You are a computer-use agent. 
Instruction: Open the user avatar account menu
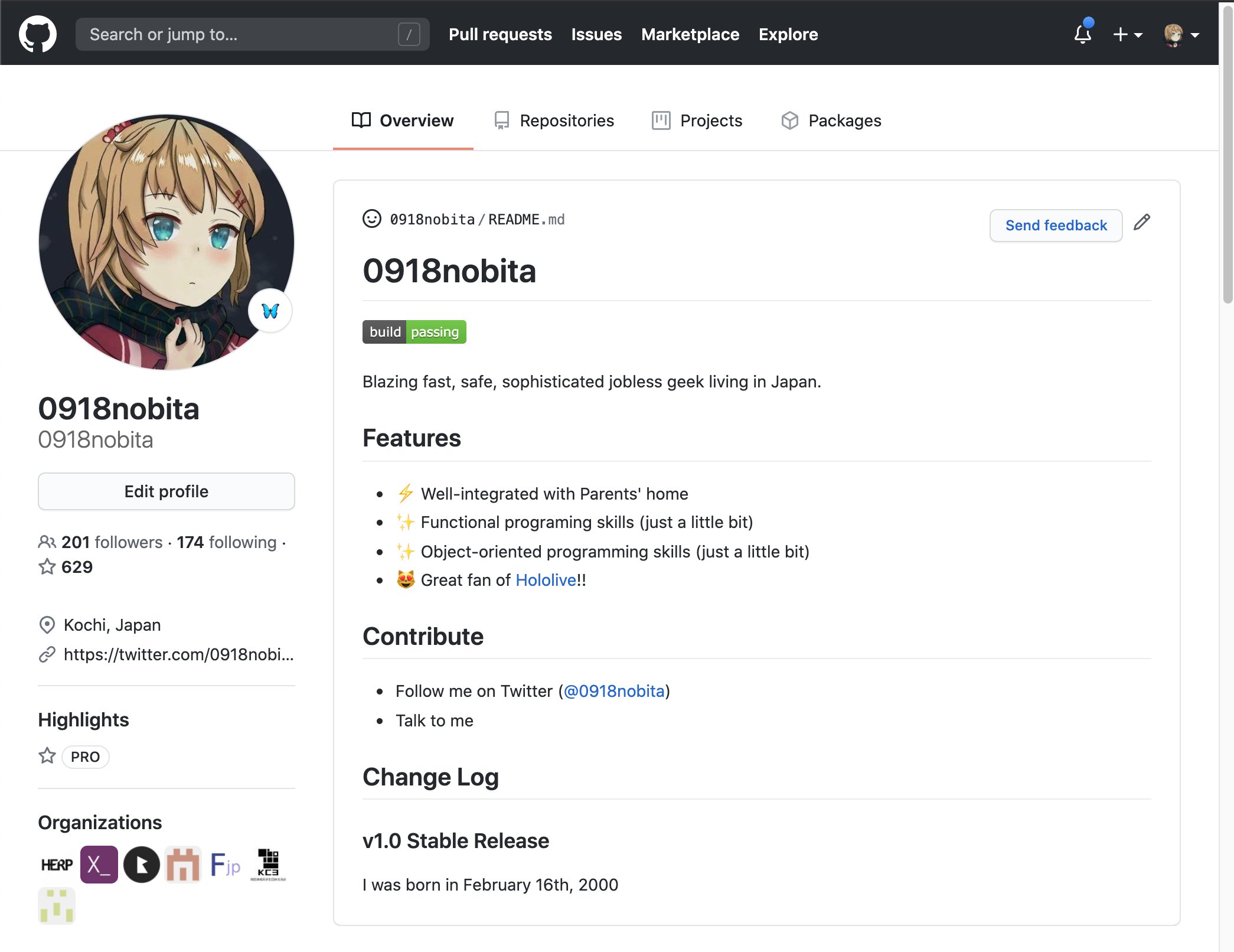click(x=1181, y=35)
